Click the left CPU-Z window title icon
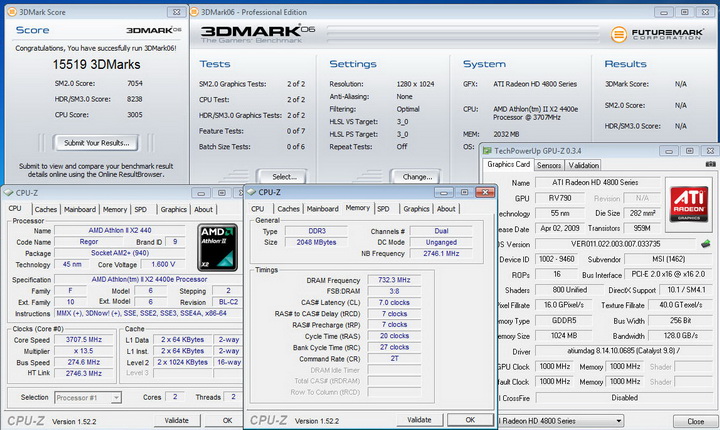The image size is (720, 430). point(9,193)
